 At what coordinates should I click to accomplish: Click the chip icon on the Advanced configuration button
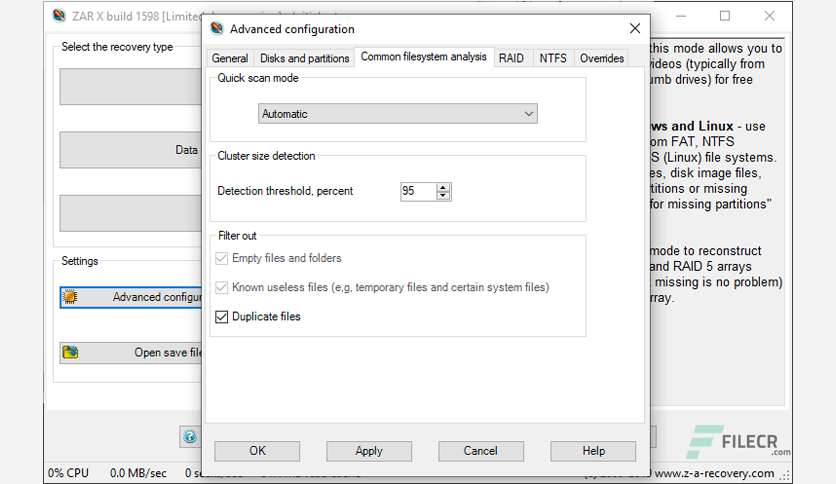(70, 297)
